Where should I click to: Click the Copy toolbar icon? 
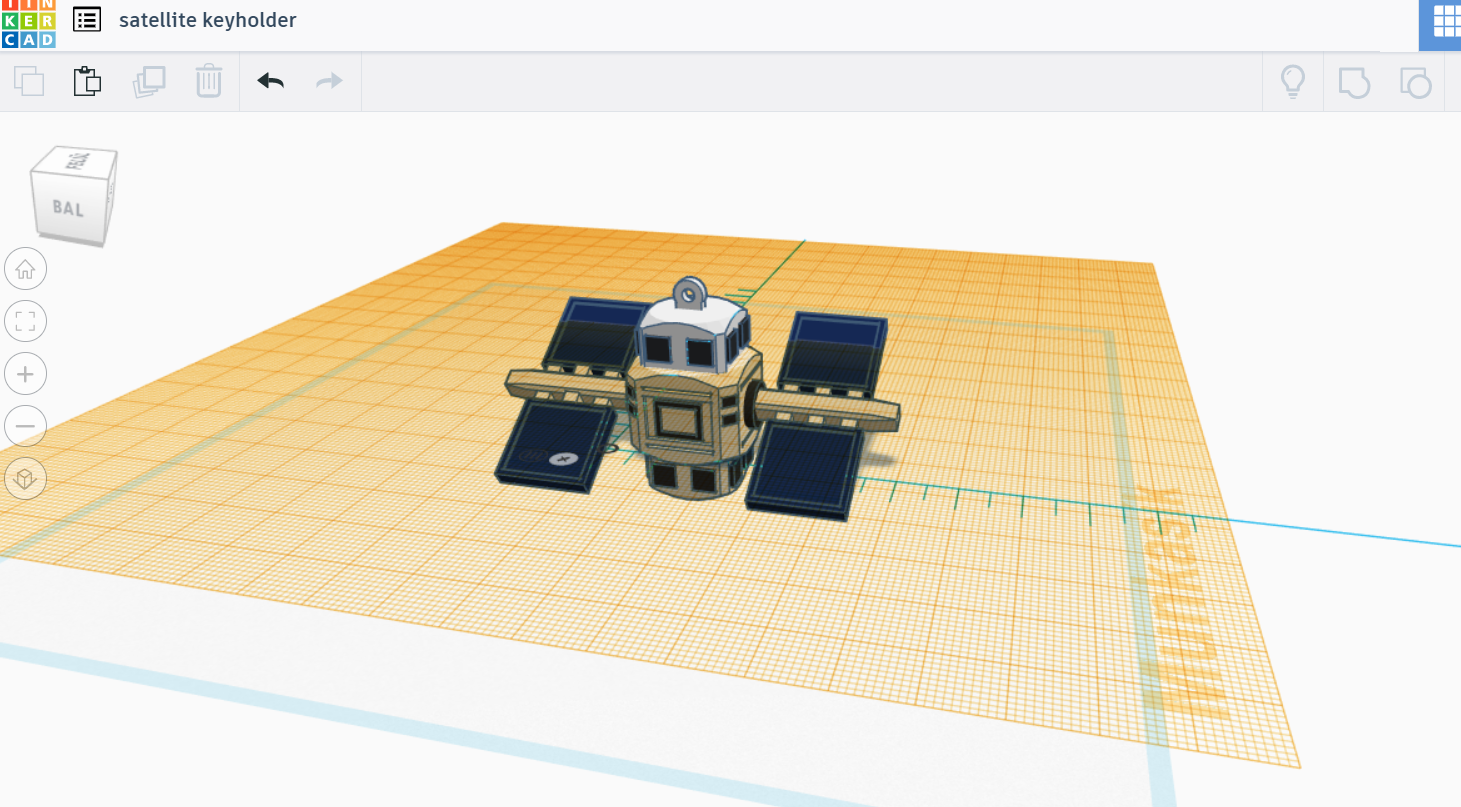[29, 81]
